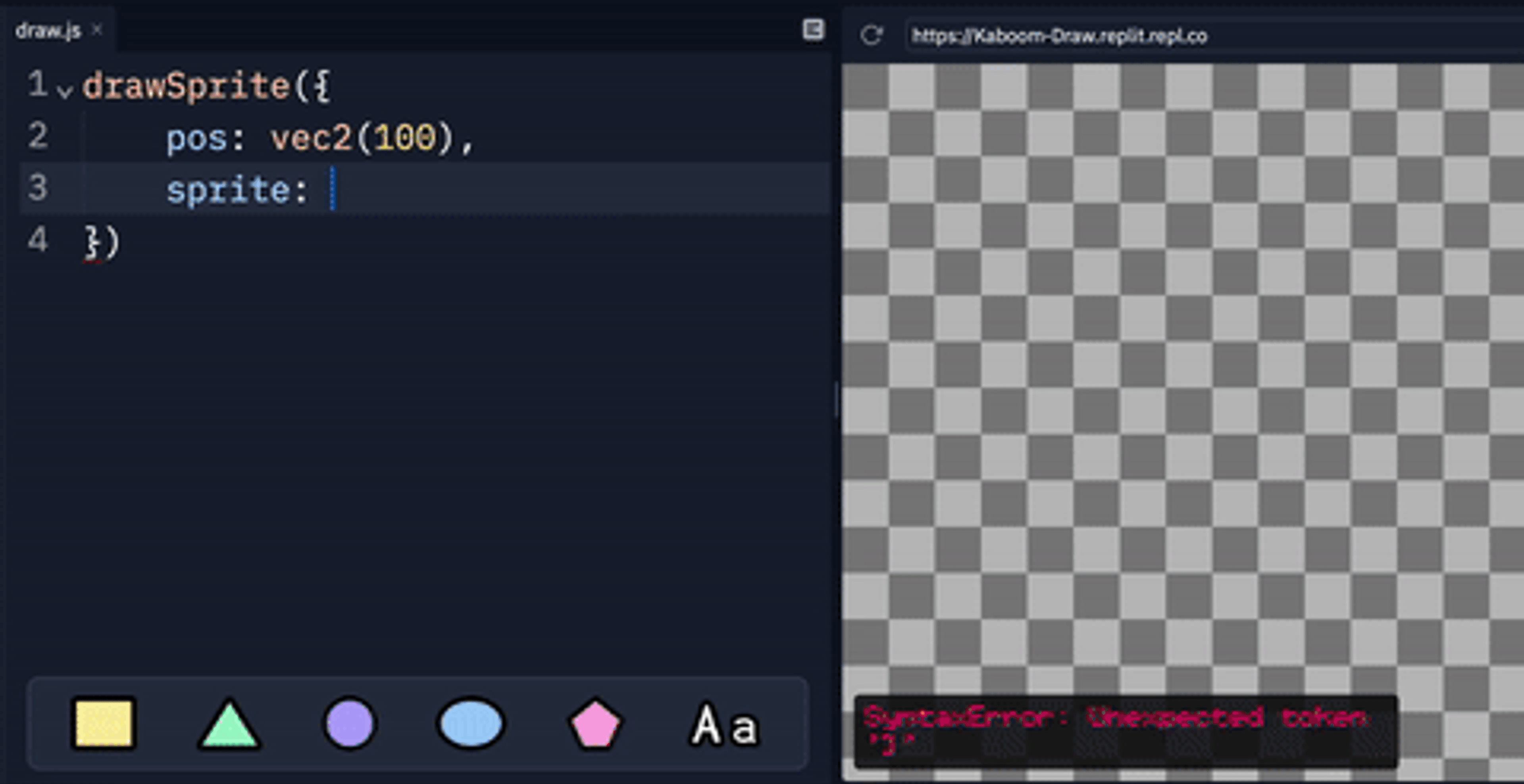Close the draw.js tab

point(98,30)
